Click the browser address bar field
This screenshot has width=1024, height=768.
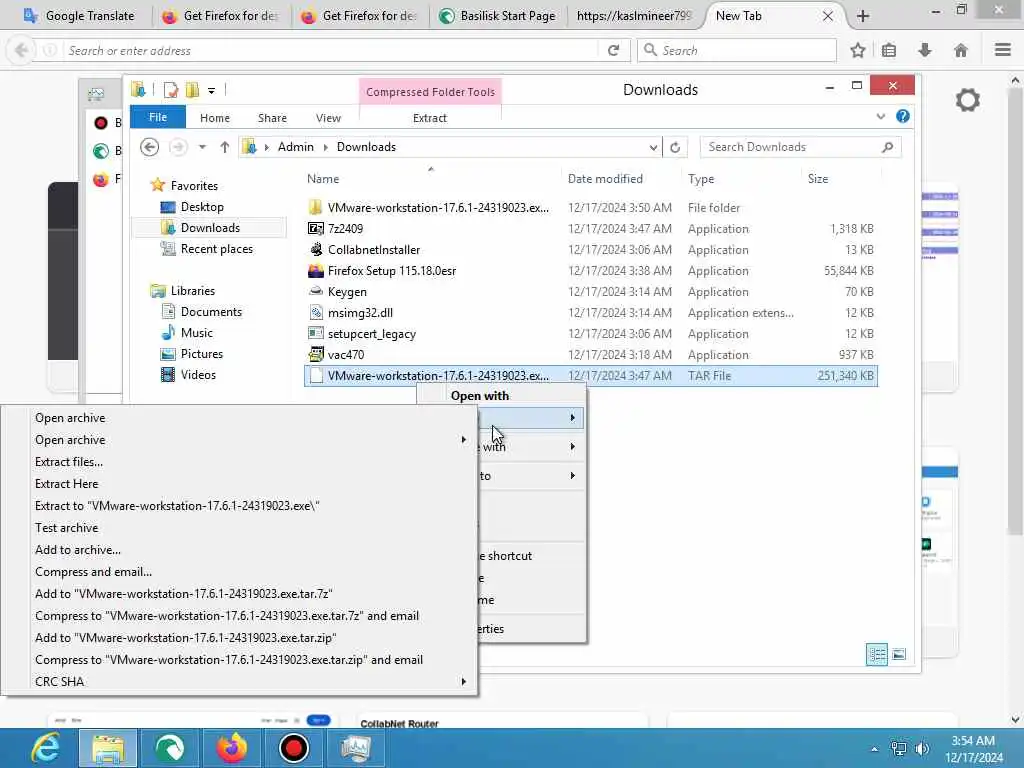click(x=330, y=51)
